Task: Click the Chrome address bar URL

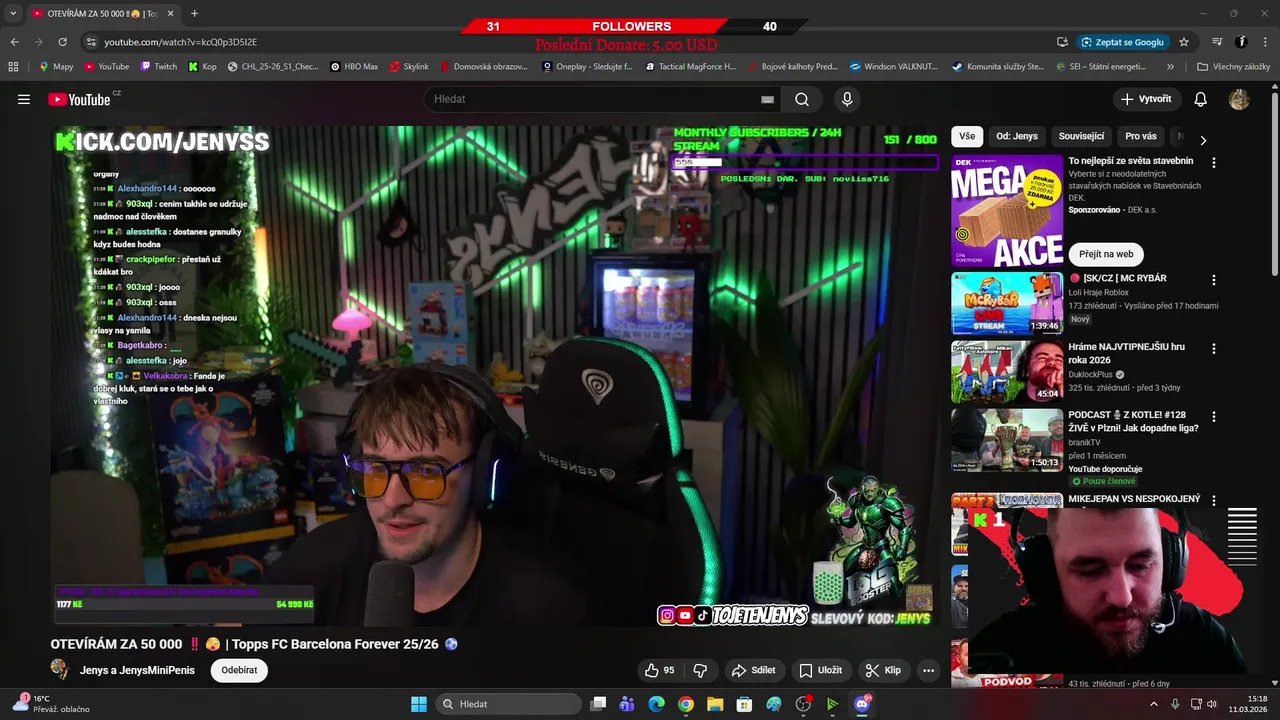Action: 180,42
